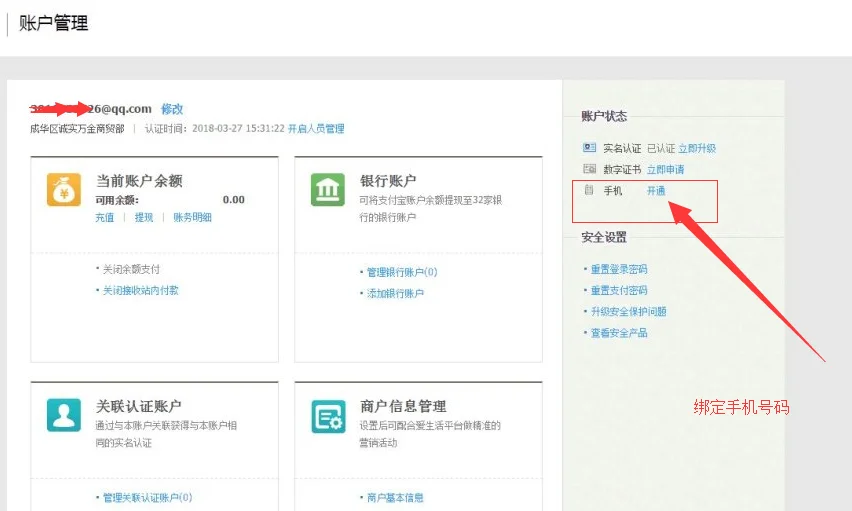
Task: Click the green bank account icon
Action: tap(328, 190)
